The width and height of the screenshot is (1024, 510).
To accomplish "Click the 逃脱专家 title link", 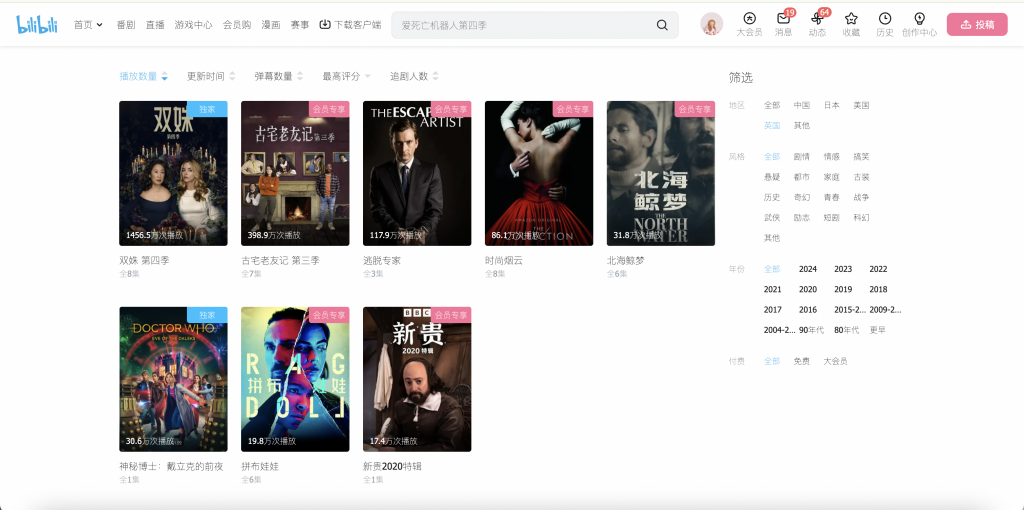I will tap(381, 261).
